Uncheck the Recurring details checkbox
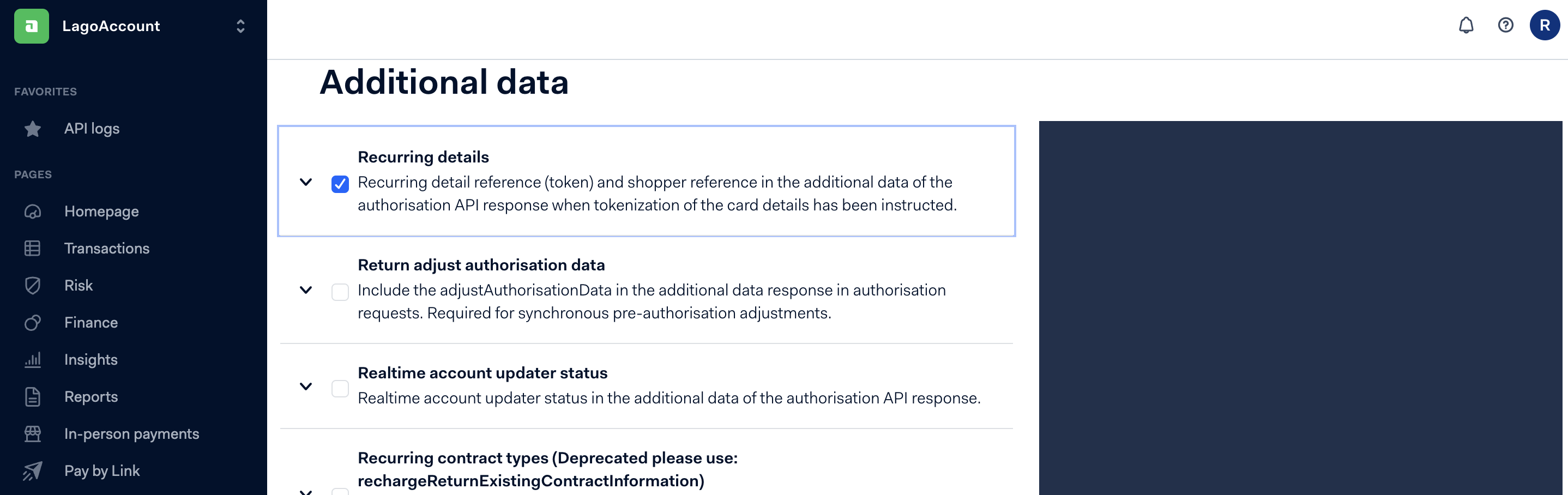The image size is (1568, 495). tap(340, 184)
